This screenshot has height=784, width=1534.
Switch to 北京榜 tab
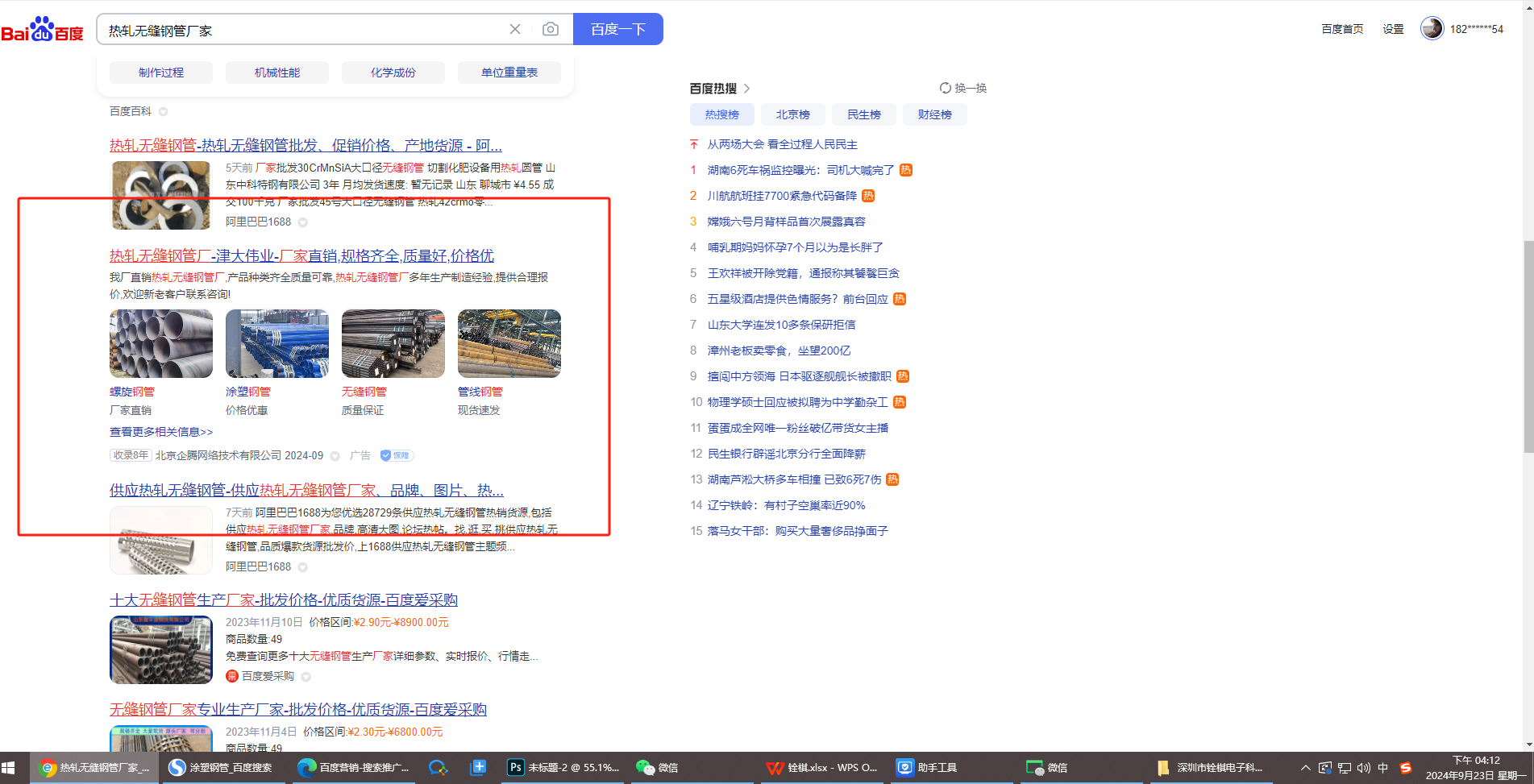pos(792,114)
